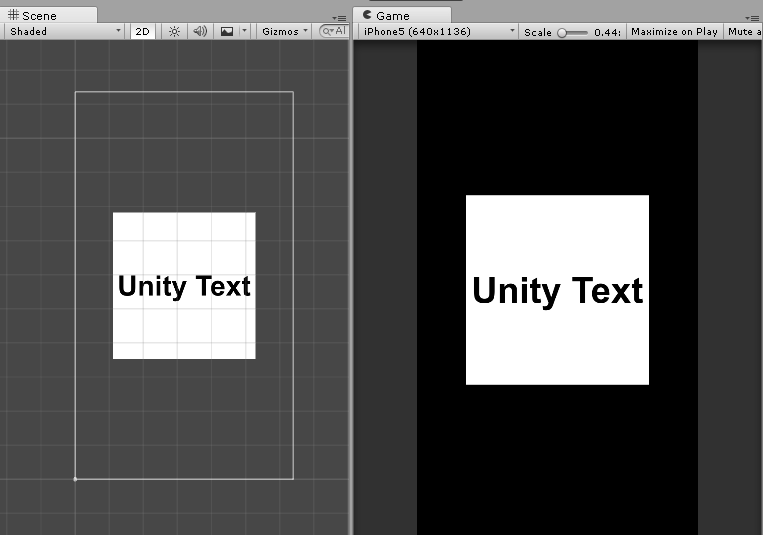Click the Scene view search field

coord(334,31)
